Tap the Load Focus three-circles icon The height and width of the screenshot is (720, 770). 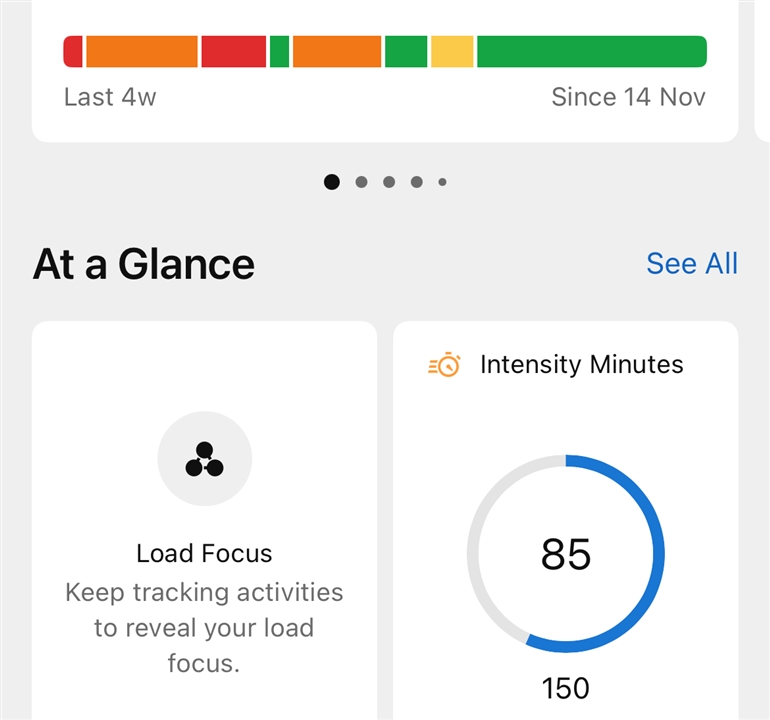tap(204, 459)
